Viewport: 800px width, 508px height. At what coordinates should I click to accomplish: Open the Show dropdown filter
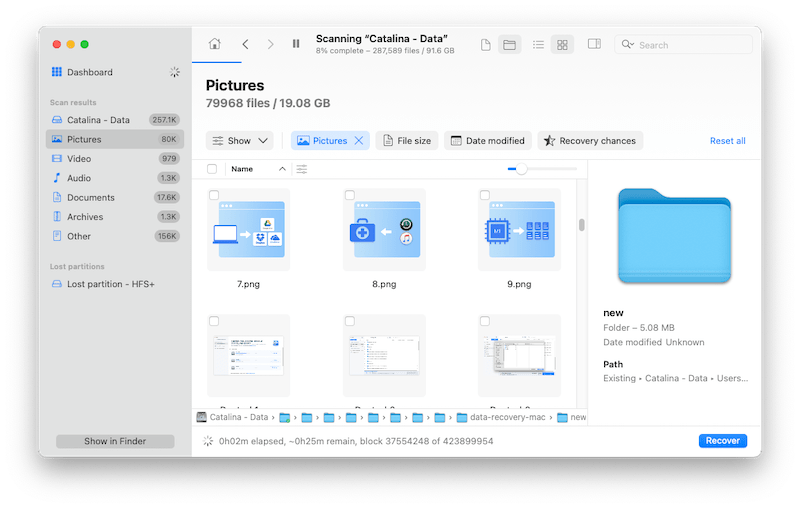tap(240, 141)
